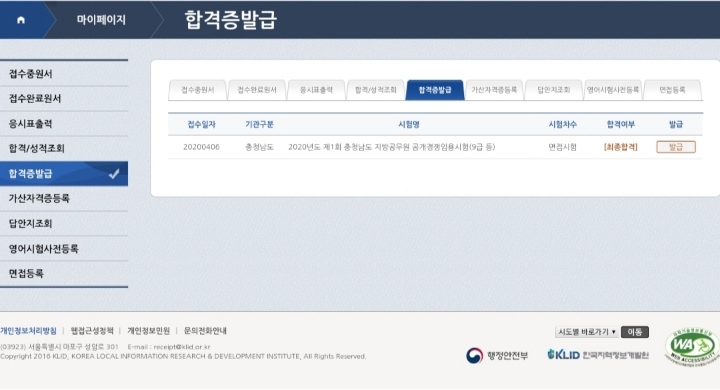The height and width of the screenshot is (390, 720).
Task: Click the 충청남도 institution cell
Action: click(x=259, y=147)
